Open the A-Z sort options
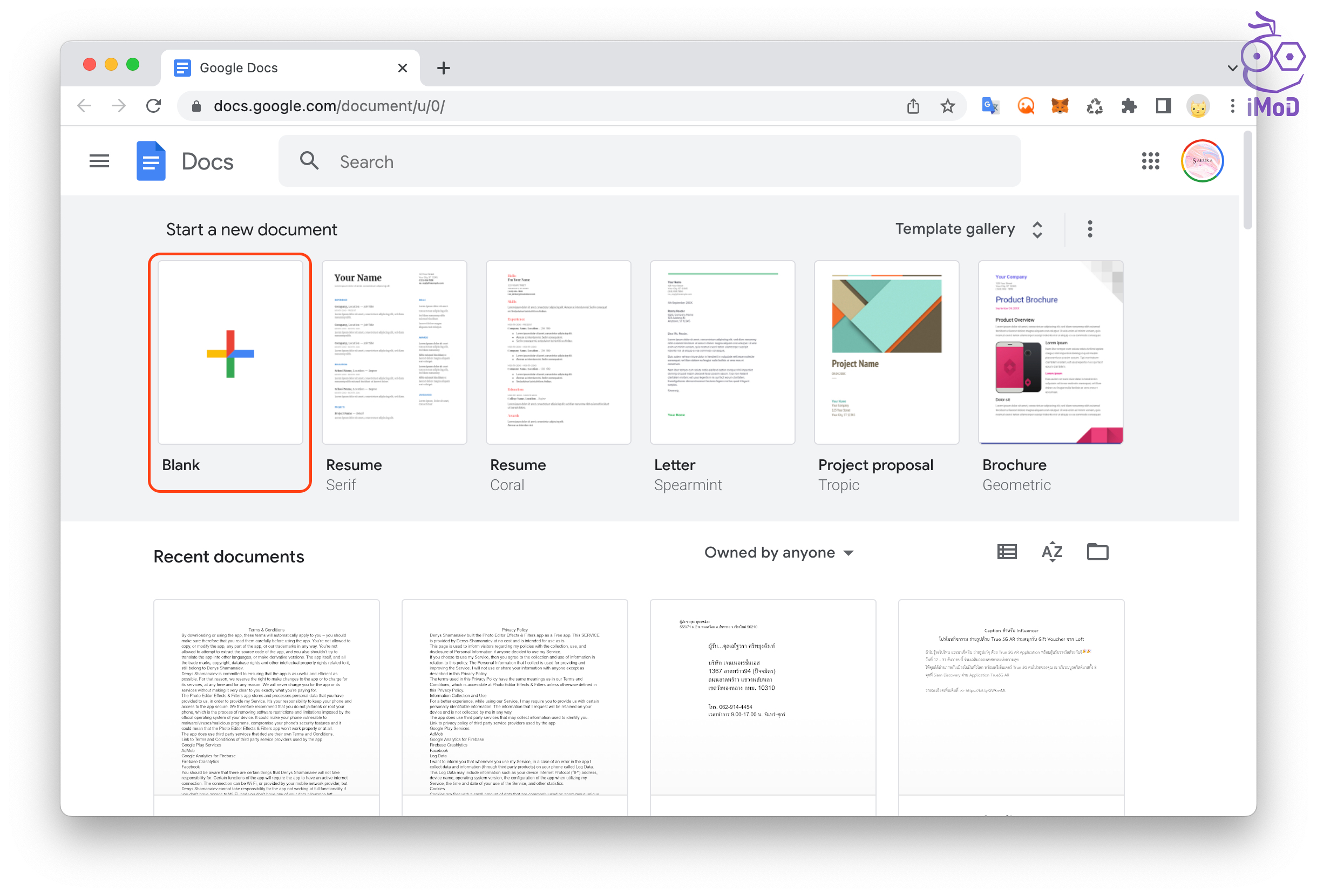 (x=1052, y=552)
